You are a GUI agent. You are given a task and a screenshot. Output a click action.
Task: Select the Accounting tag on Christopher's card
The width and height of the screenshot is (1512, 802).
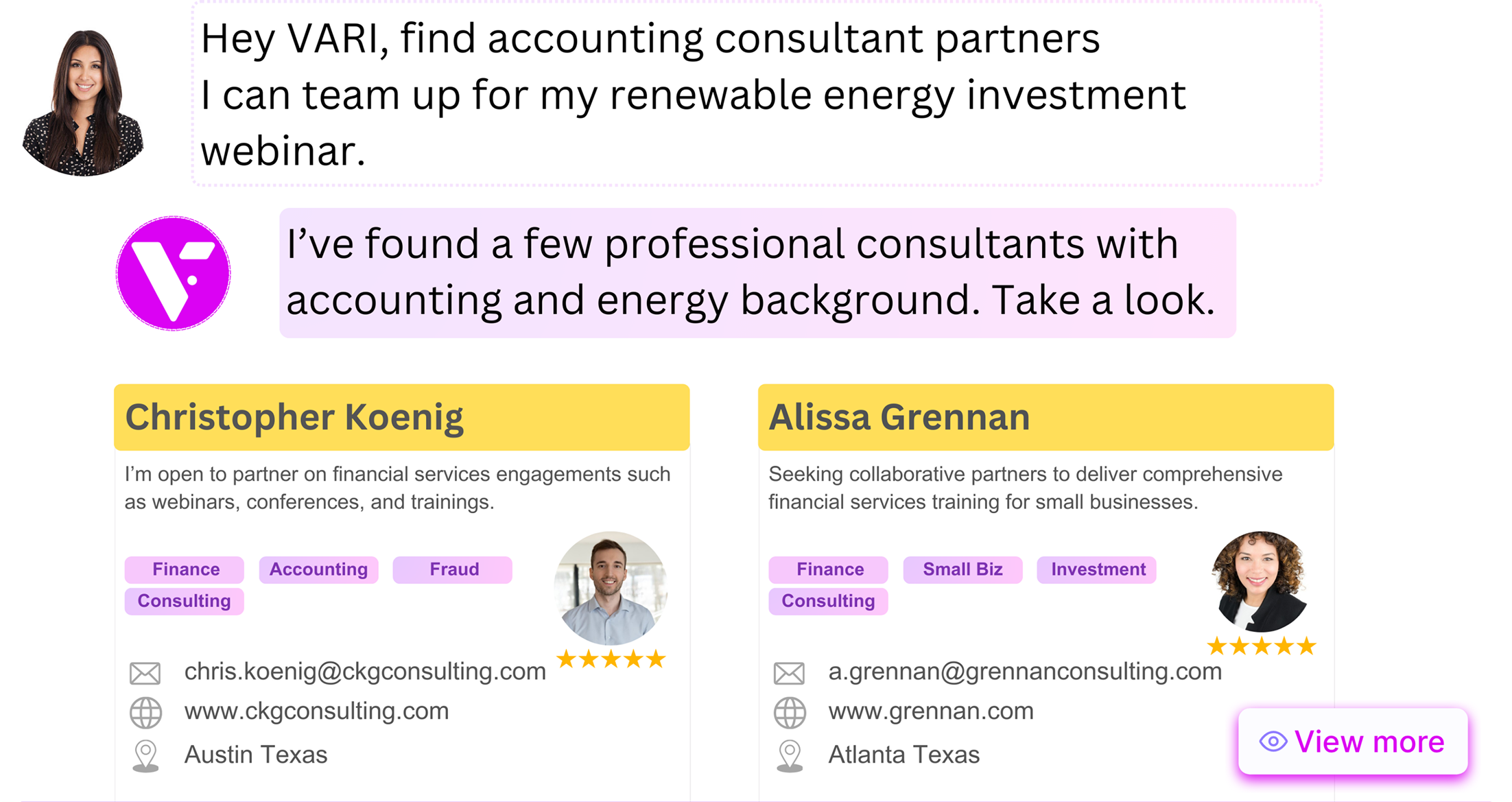[x=318, y=569]
